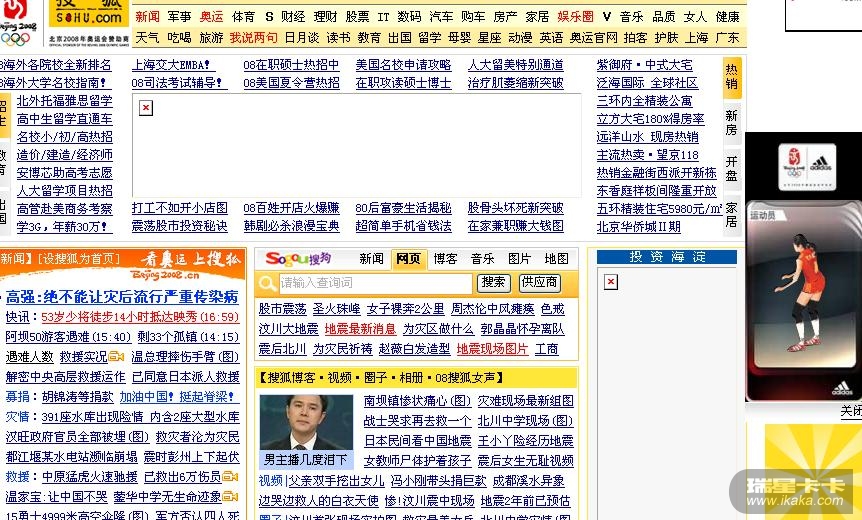Open 391座水库出现险情 link

92,417
